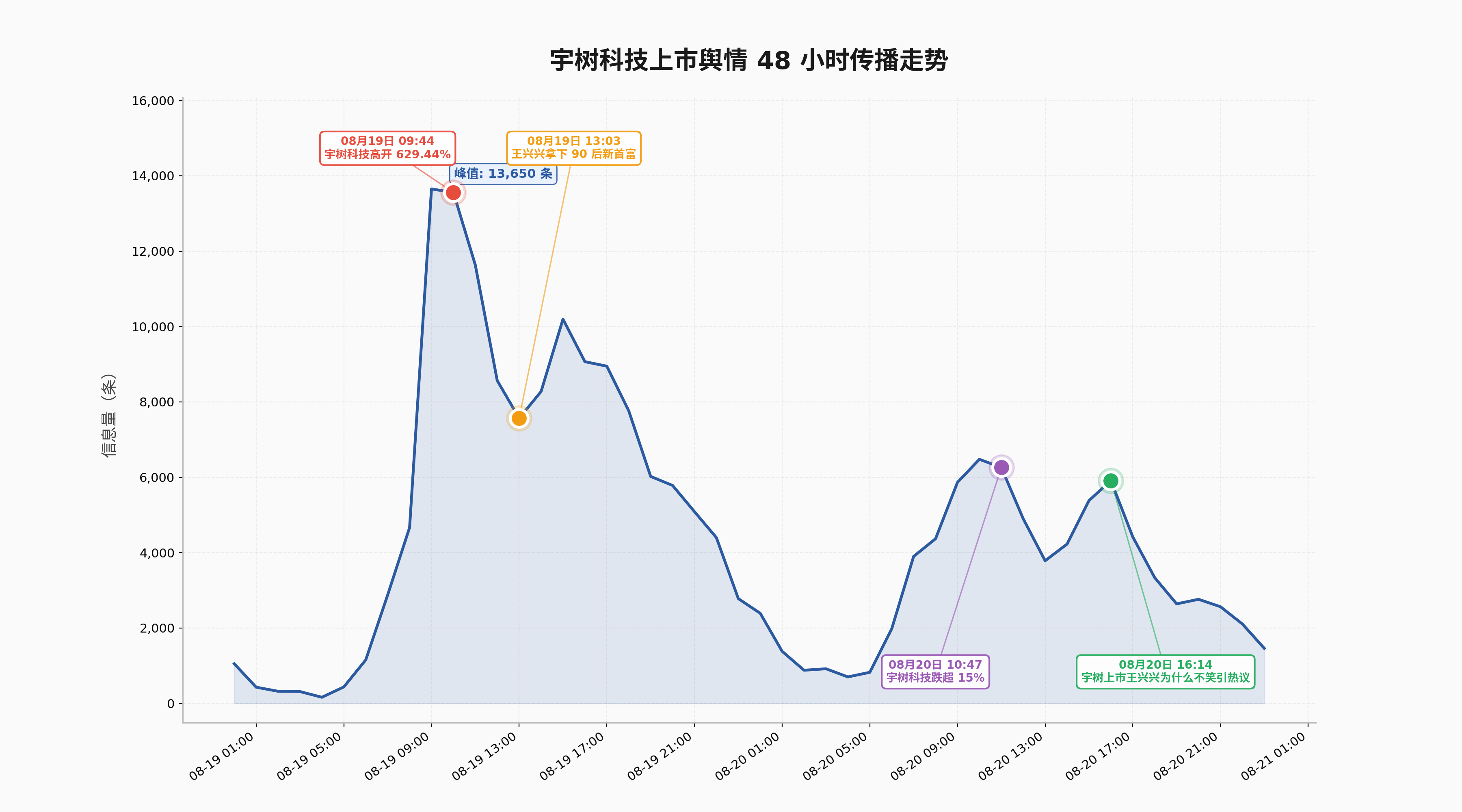Screen dimensions: 1462x812
Task: Click the y-axis tick '2,000'
Action: pyautogui.click(x=157, y=629)
